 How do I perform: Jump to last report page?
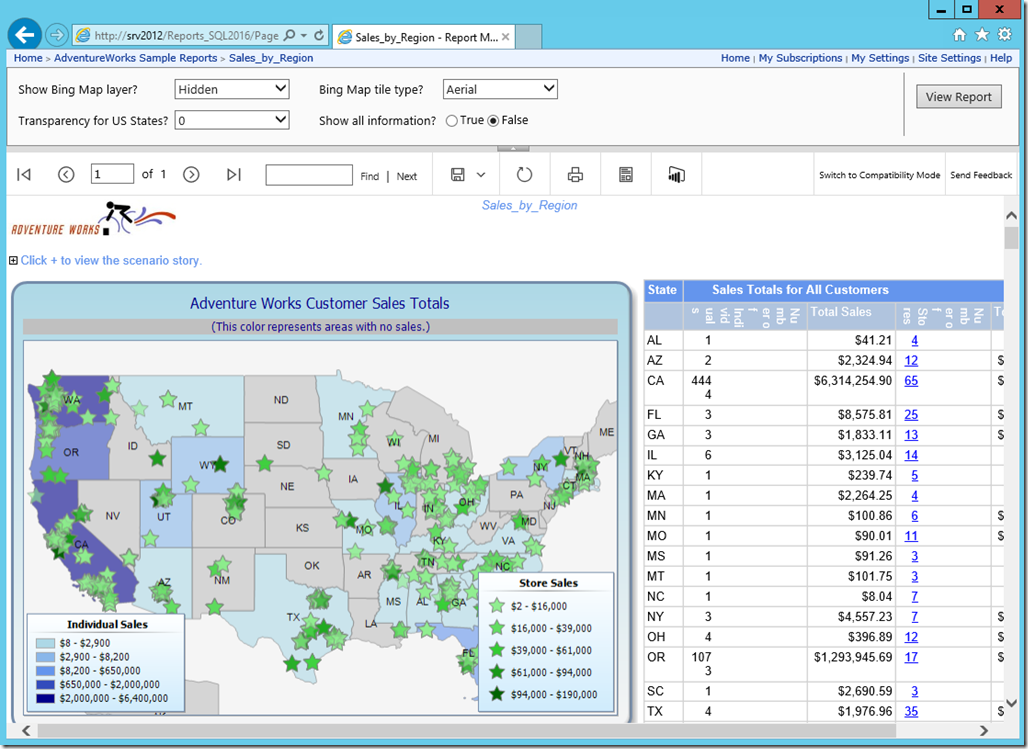coord(234,174)
